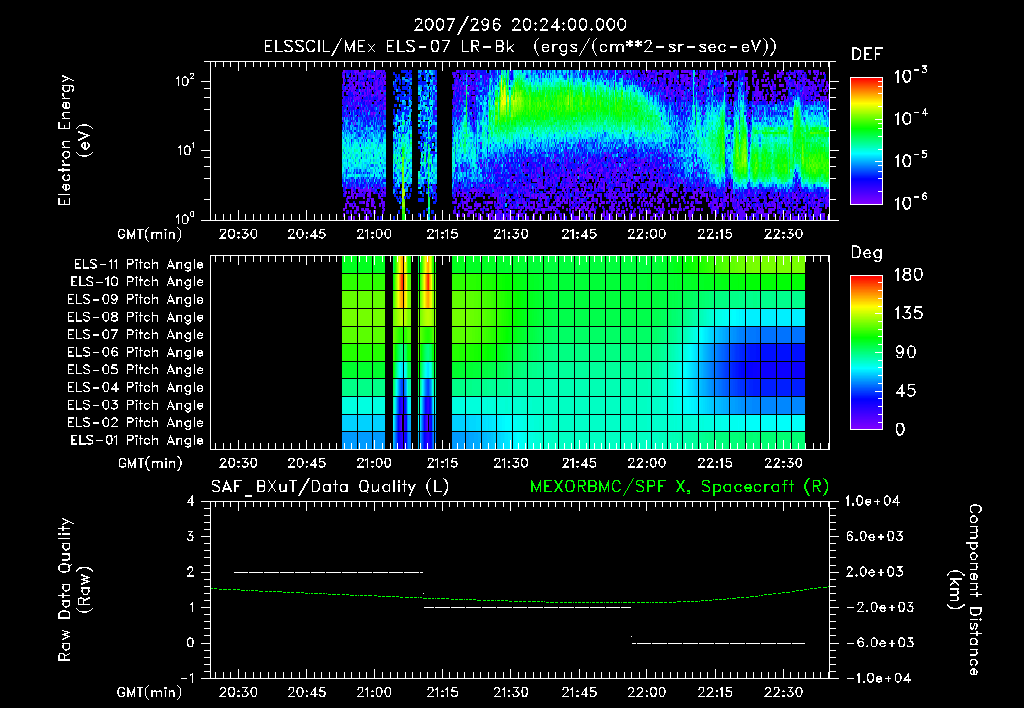Image resolution: width=1024 pixels, height=708 pixels.
Task: Click the 10^1 energy axis tick label
Action: click(185, 150)
